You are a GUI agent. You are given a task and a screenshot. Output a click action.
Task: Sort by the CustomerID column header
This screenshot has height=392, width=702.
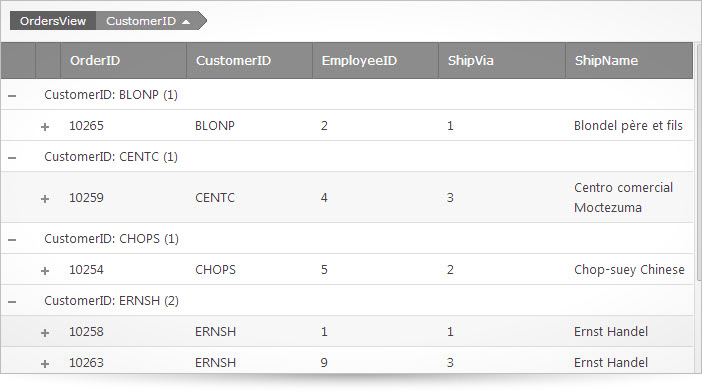(x=249, y=60)
